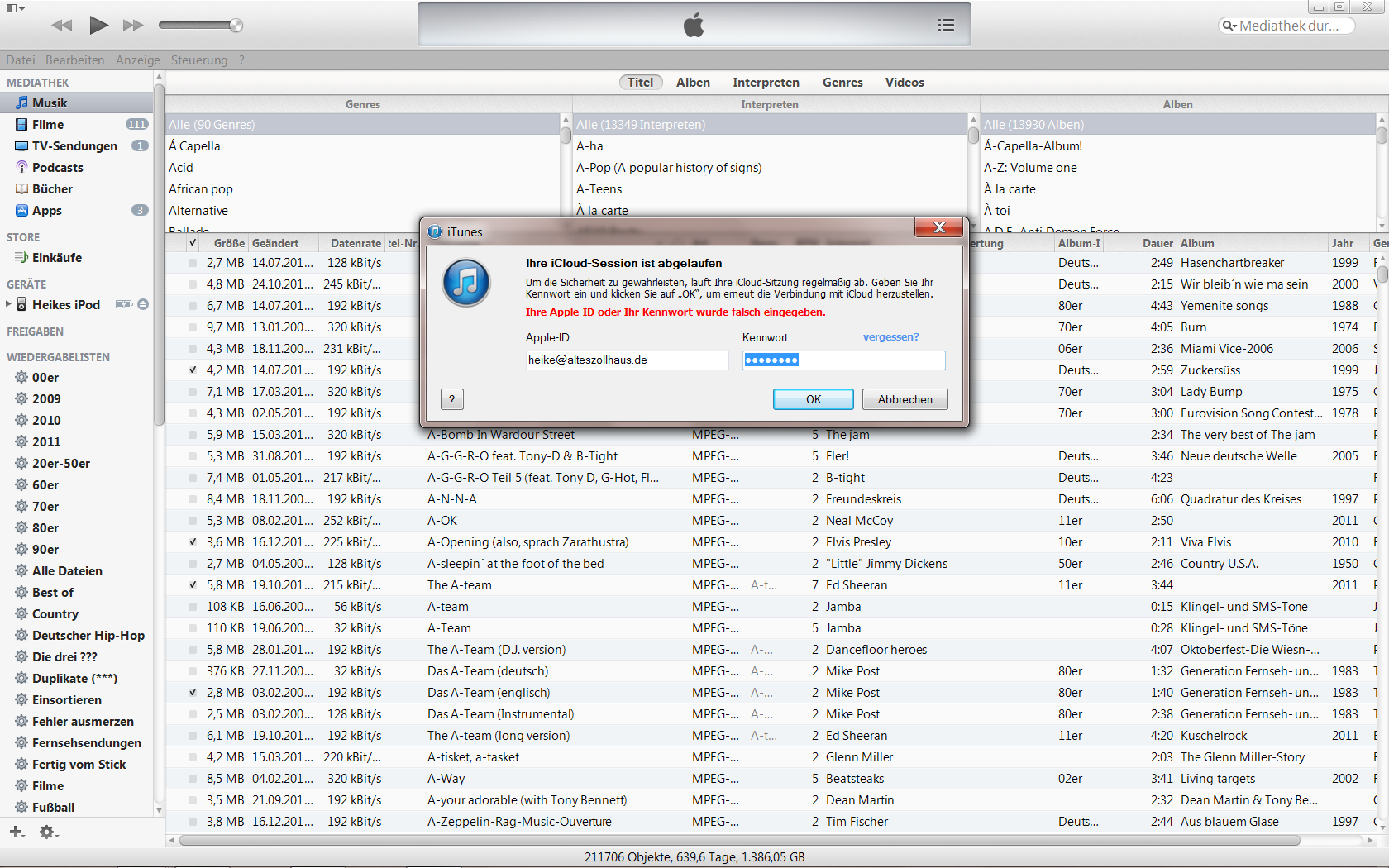The height and width of the screenshot is (868, 1389).
Task: Switch to the Alben tab
Action: (693, 83)
